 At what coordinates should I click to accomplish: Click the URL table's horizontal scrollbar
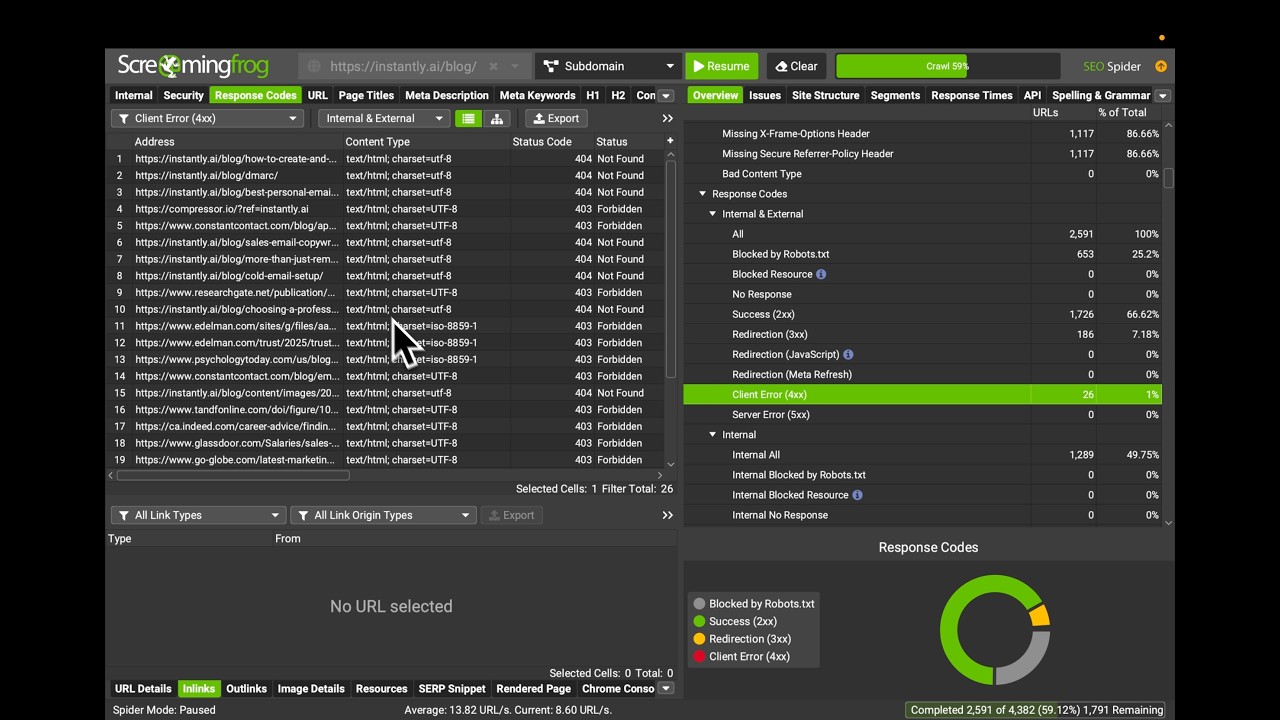click(x=233, y=475)
